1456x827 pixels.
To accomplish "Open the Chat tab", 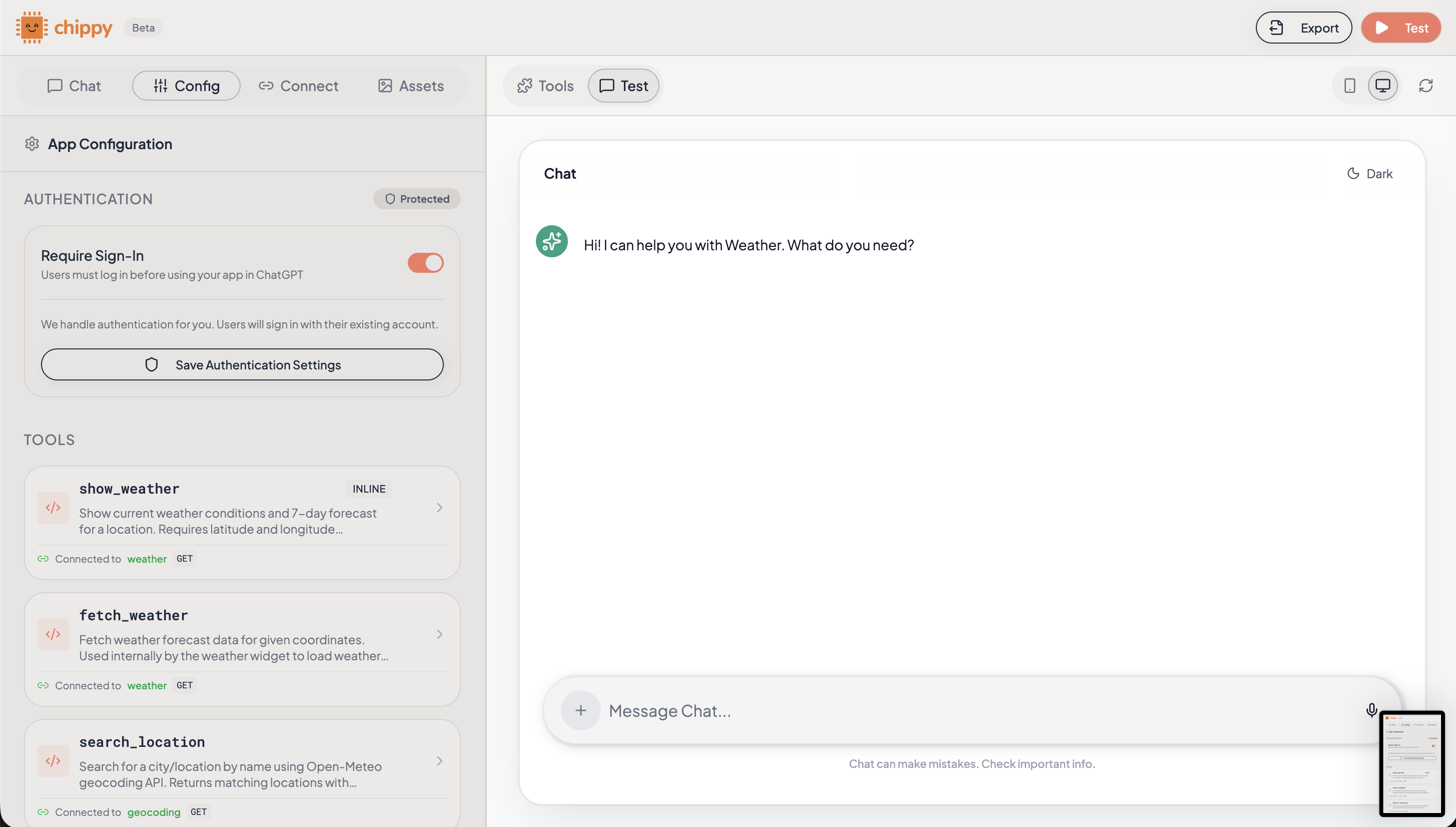I will pyautogui.click(x=74, y=86).
